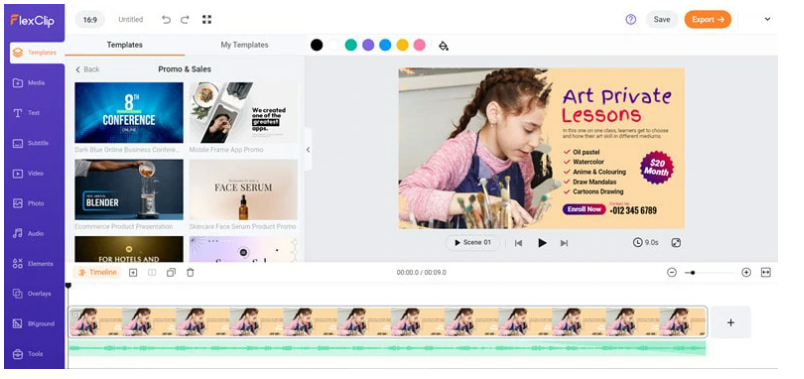This screenshot has width=804, height=379.
Task: Zoom out the timeline with minus icon
Action: pos(672,272)
